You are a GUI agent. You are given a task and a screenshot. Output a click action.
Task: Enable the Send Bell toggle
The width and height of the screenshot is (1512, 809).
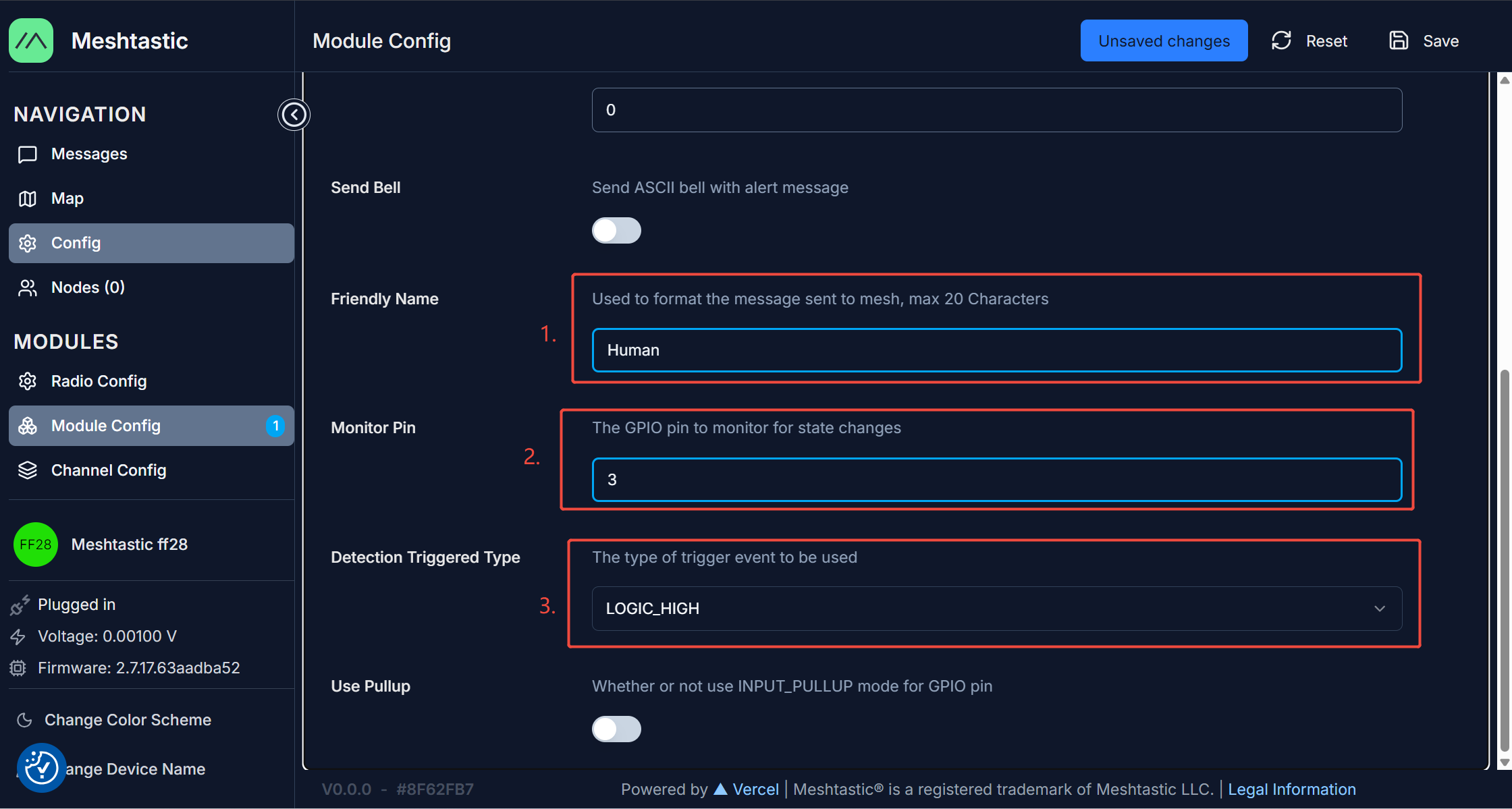coord(616,230)
